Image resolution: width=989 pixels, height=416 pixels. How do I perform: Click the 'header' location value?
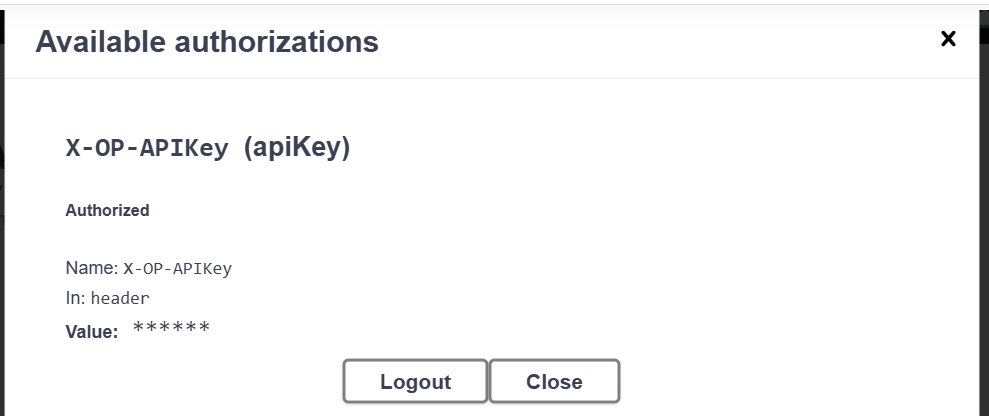(120, 298)
